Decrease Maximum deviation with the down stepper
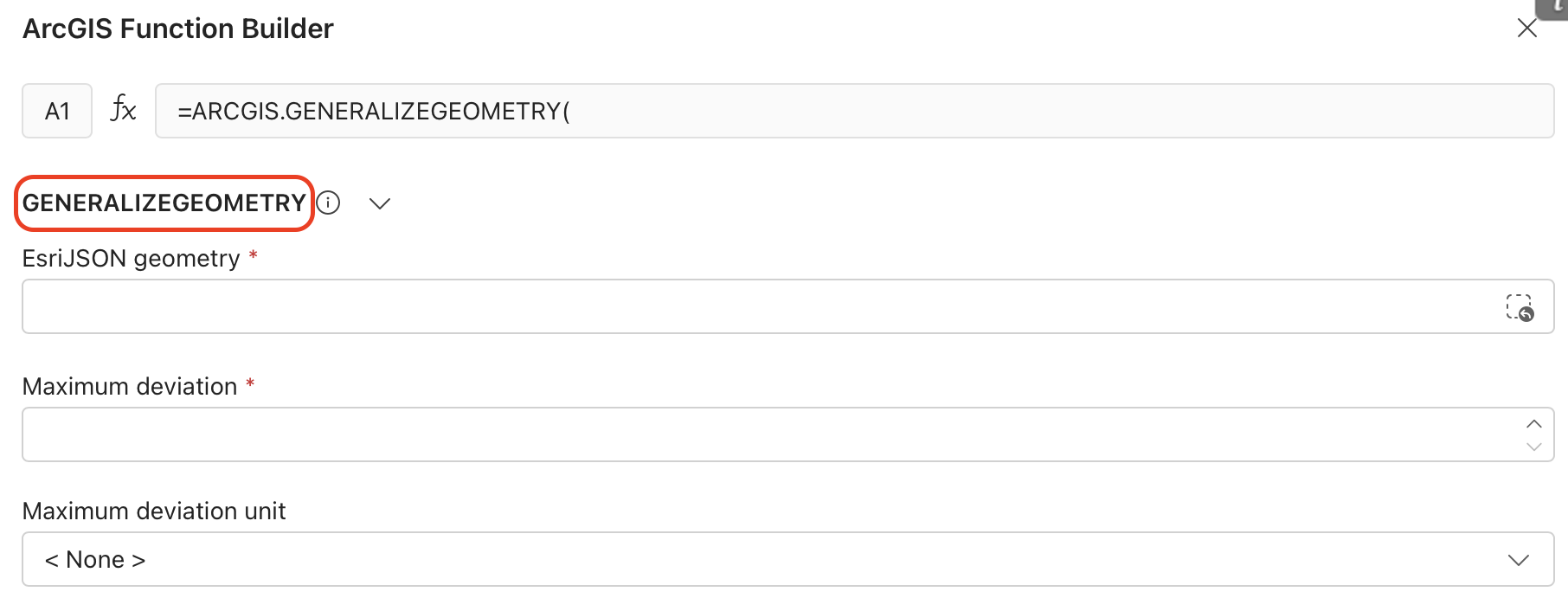 tap(1534, 447)
